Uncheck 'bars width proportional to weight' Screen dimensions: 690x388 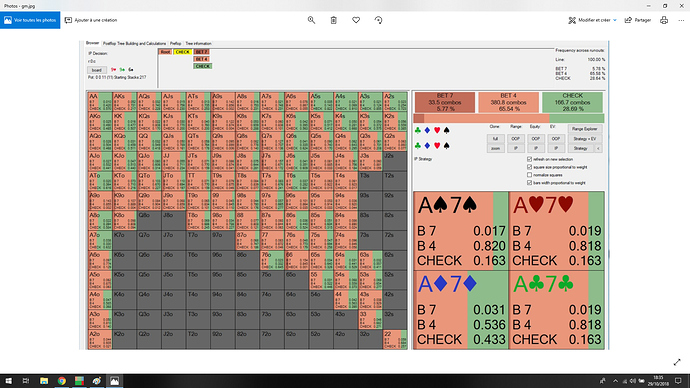pyautogui.click(x=529, y=183)
